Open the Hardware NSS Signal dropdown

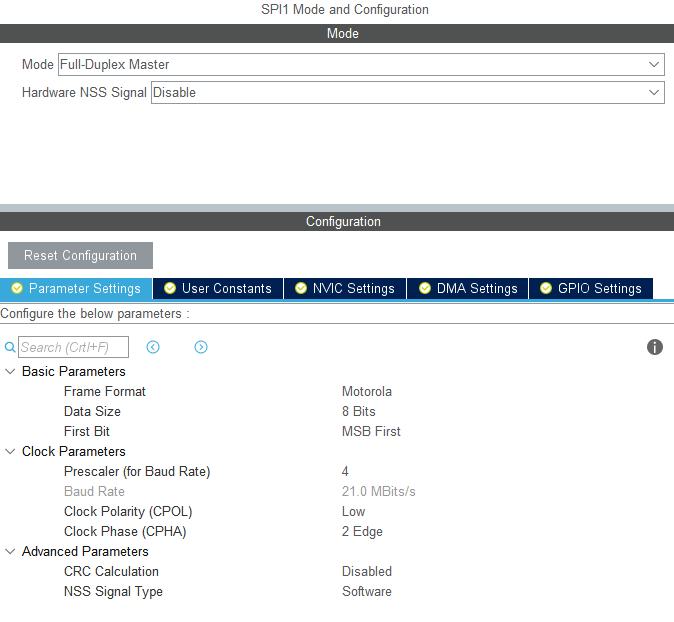pyautogui.click(x=407, y=92)
